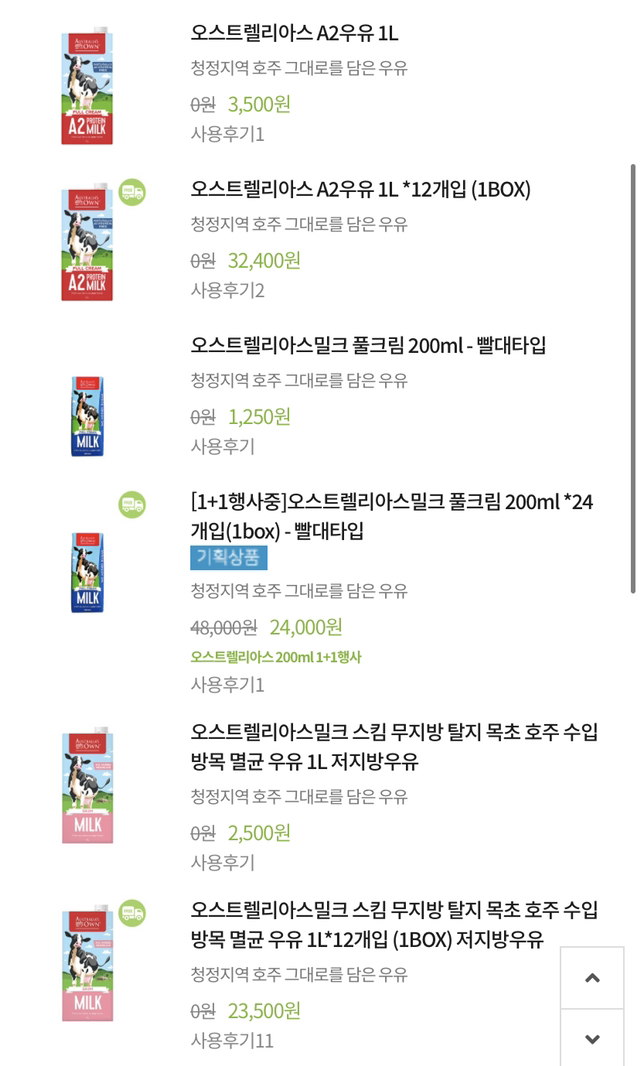Click the 기획상품 badge

click(229, 558)
